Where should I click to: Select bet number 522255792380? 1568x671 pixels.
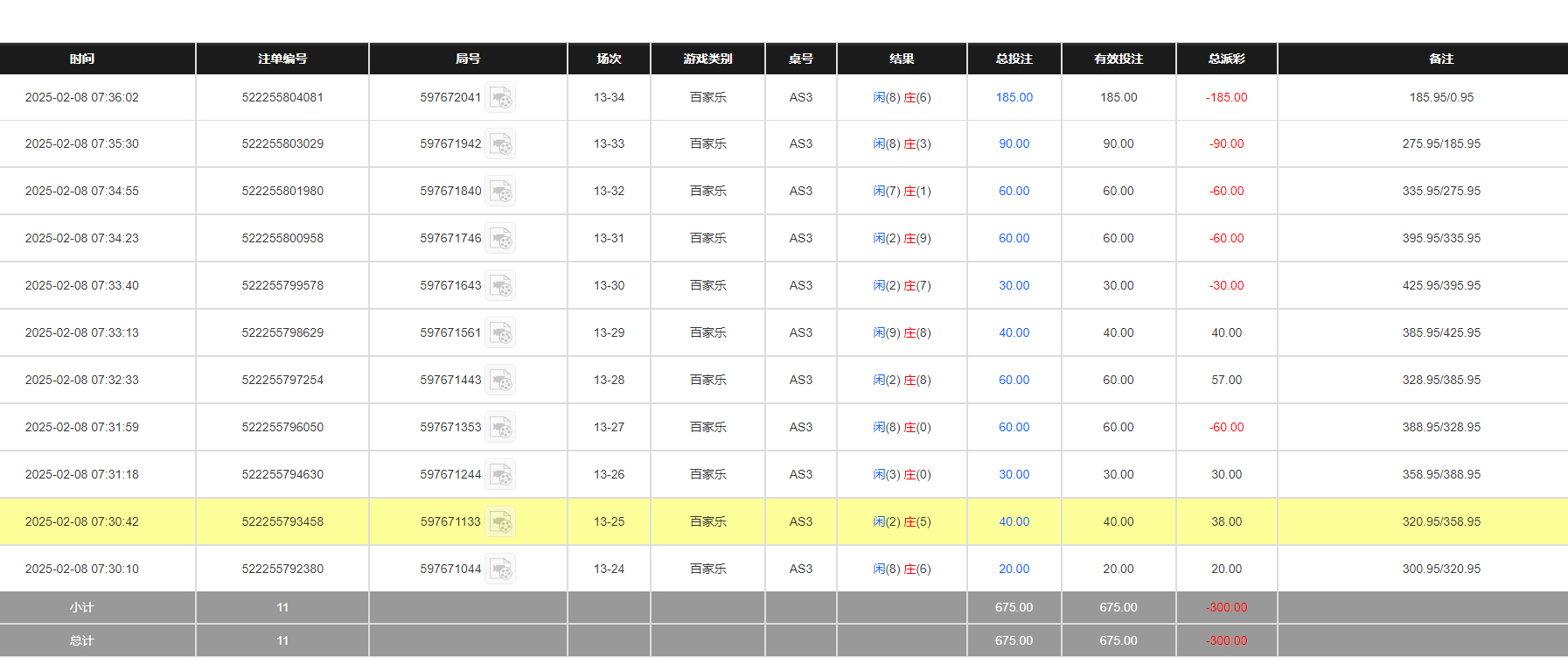pyautogui.click(x=282, y=569)
